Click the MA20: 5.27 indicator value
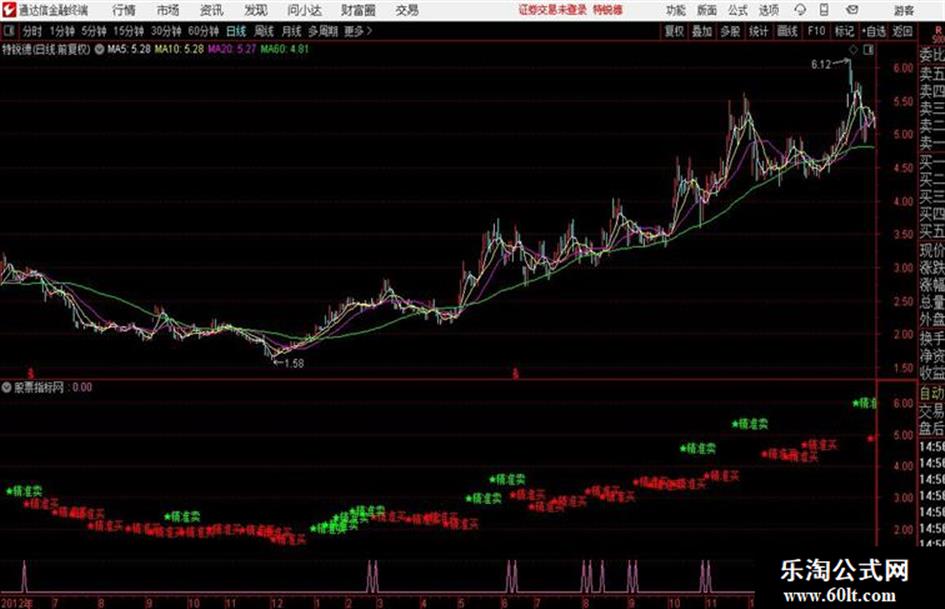Viewport: 945px width, 609px height. click(232, 49)
